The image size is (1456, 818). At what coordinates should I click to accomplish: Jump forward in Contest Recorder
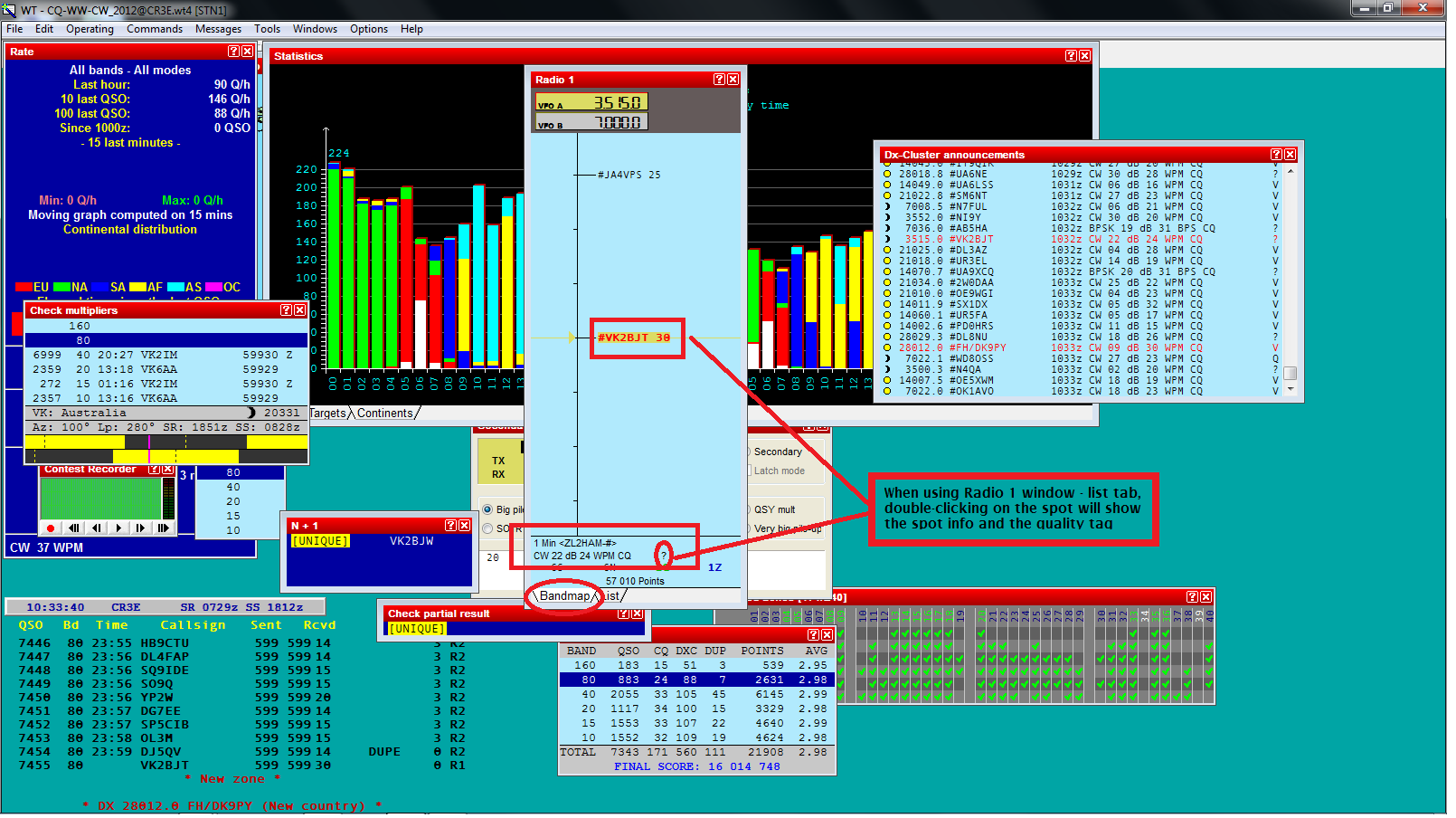163,528
